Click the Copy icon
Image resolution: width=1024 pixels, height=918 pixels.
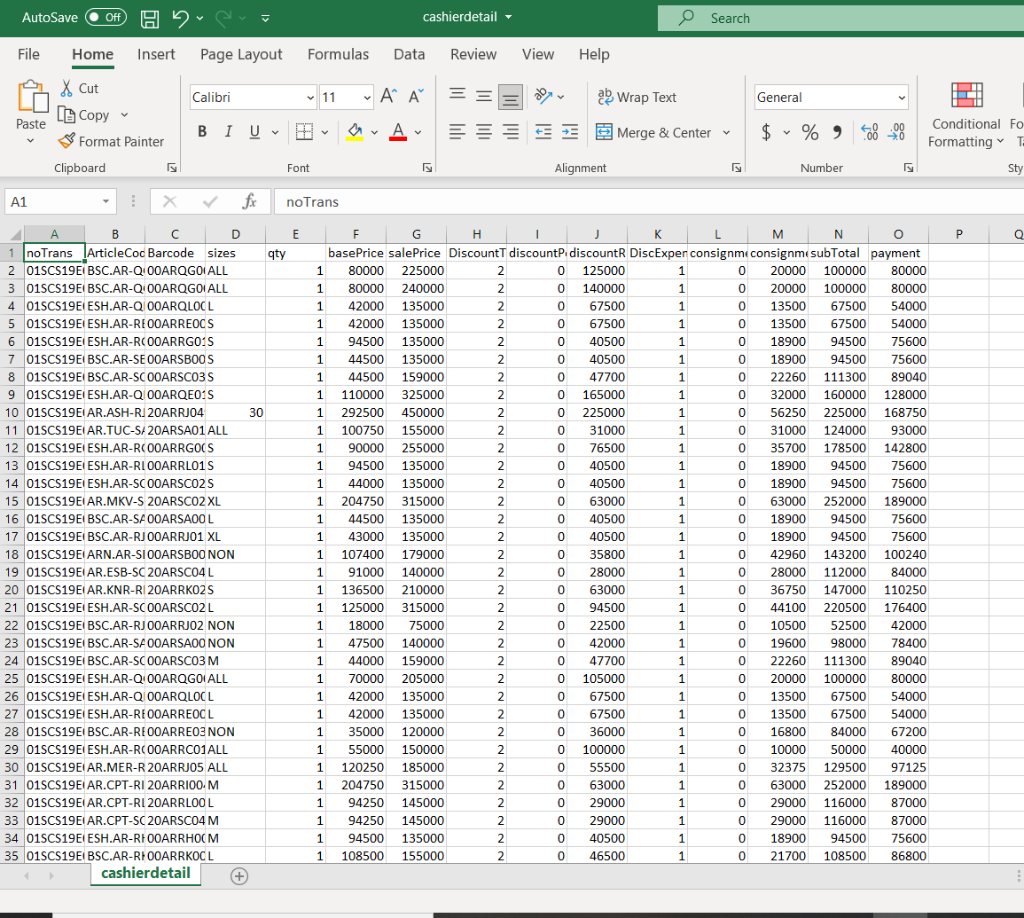[x=67, y=115]
